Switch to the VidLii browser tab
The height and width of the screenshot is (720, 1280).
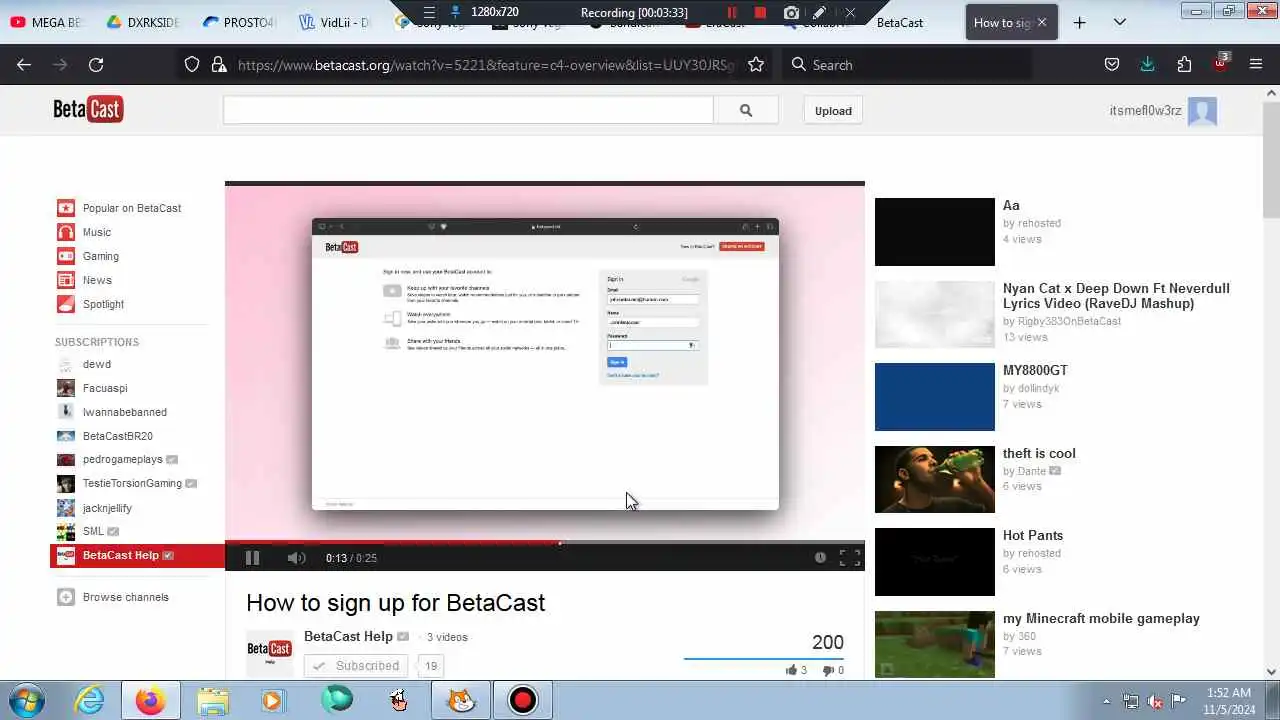click(x=334, y=22)
